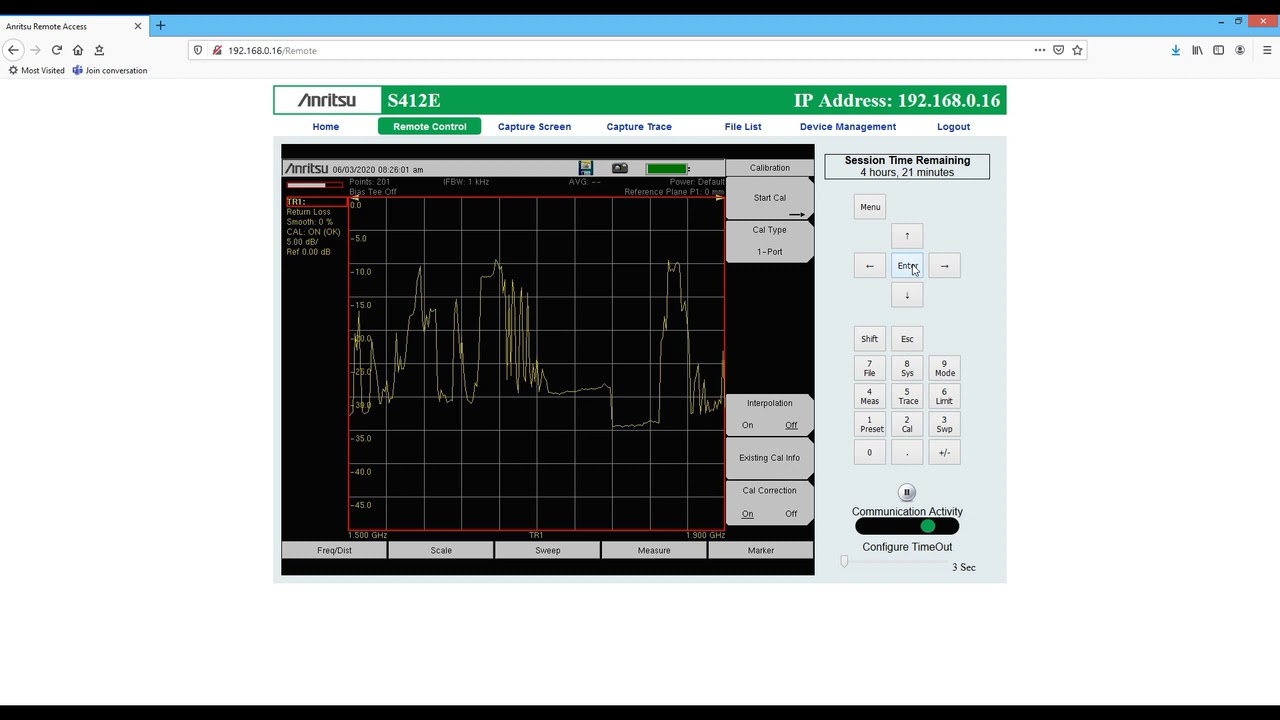The height and width of the screenshot is (720, 1280).
Task: Open Firefox downloads arrow icon
Action: point(1176,50)
